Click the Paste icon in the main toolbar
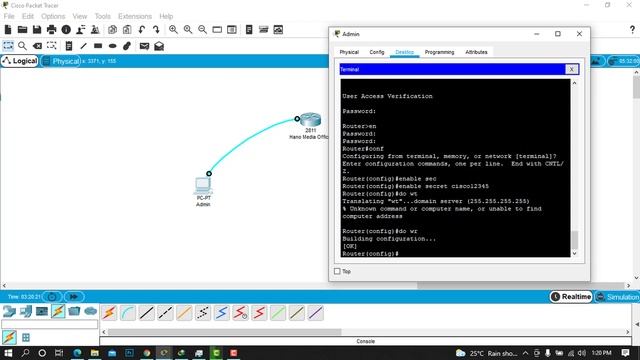The height and width of the screenshot is (360, 640). point(127,29)
